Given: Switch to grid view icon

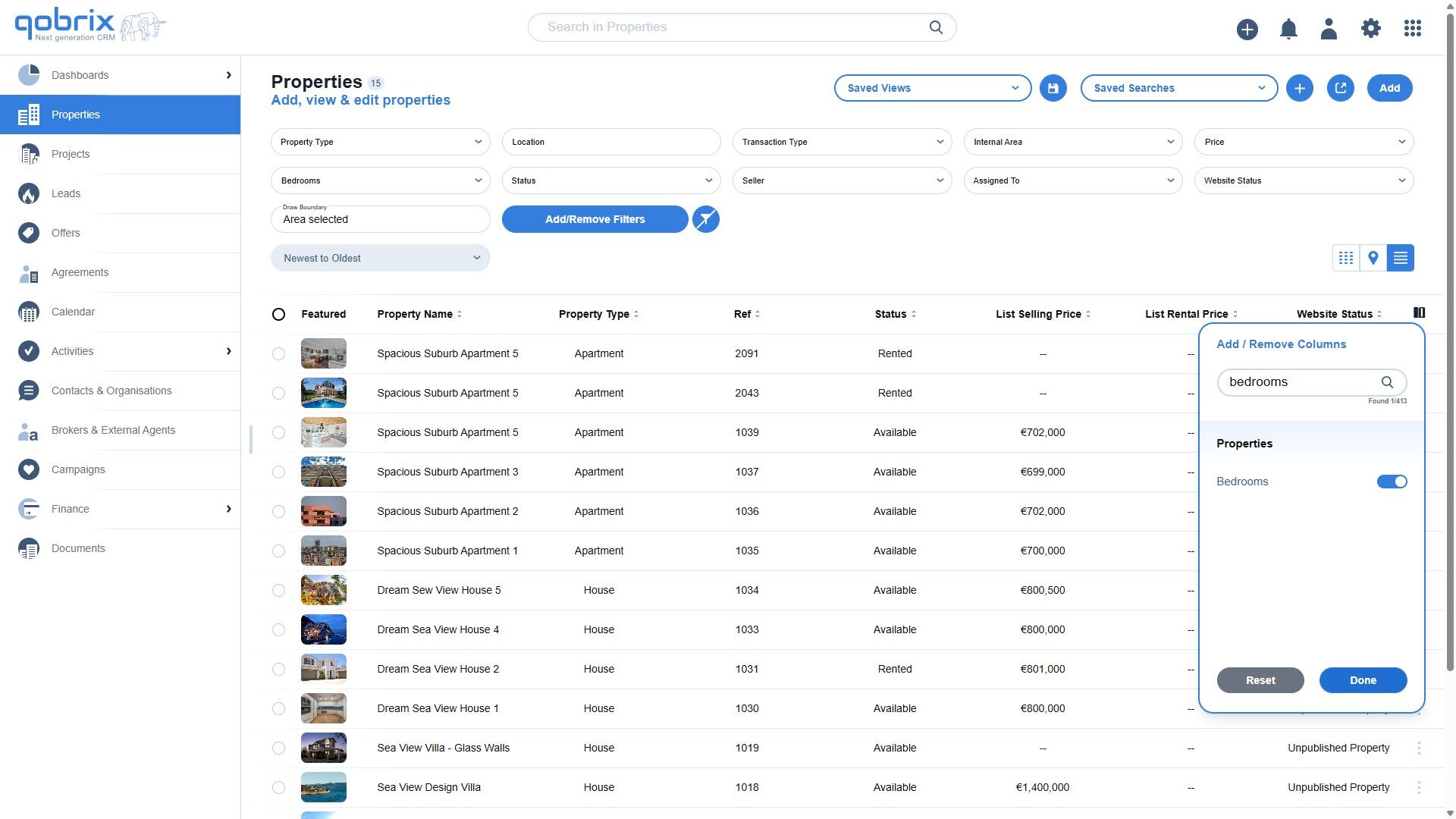Looking at the screenshot, I should (x=1345, y=258).
